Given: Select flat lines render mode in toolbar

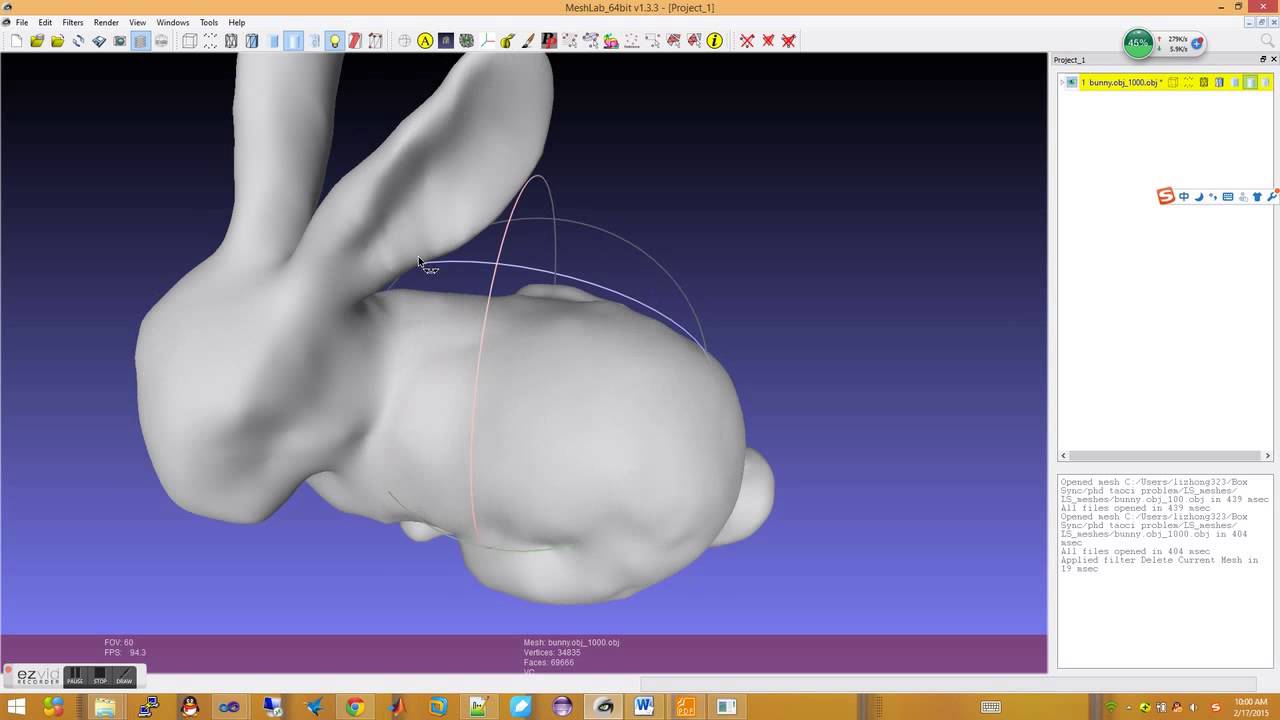Looking at the screenshot, I should click(273, 41).
